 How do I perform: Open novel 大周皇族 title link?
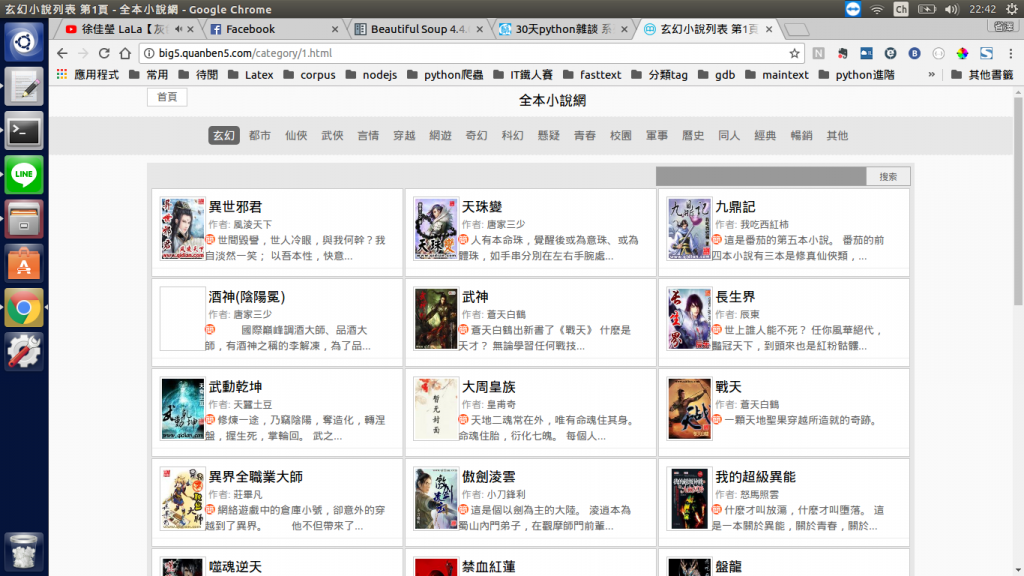point(488,387)
